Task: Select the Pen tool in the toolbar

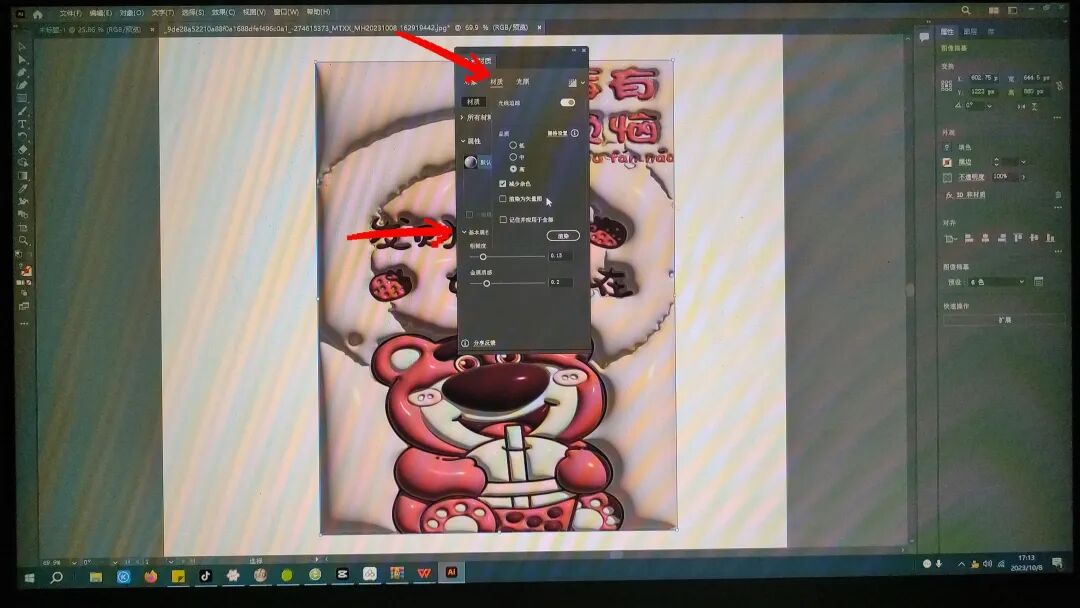Action: pyautogui.click(x=22, y=73)
